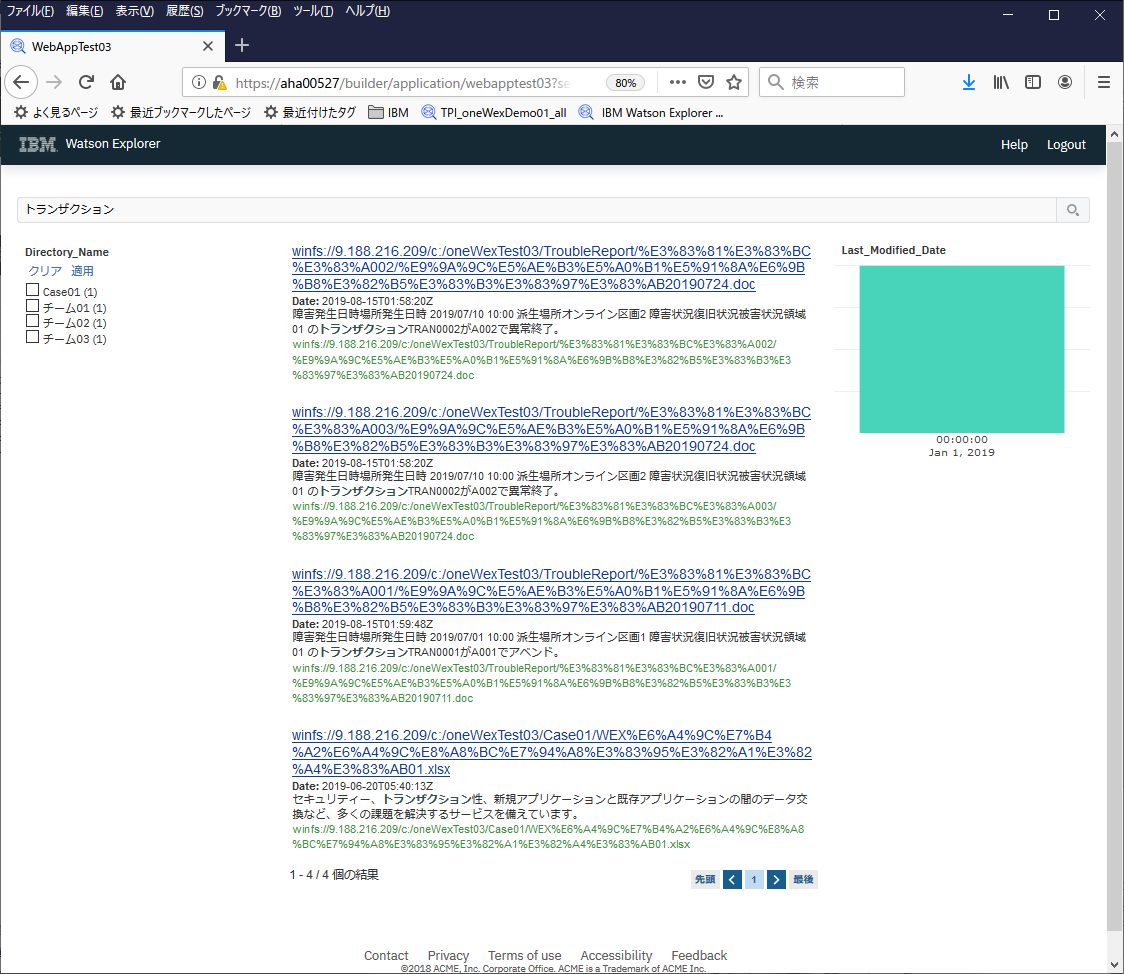Go back using the browser back arrow
This screenshot has height=974, width=1124.
click(22, 82)
